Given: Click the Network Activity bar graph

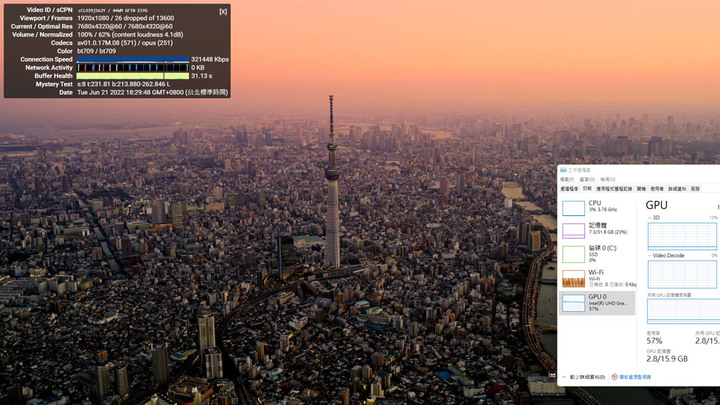Looking at the screenshot, I should point(133,68).
